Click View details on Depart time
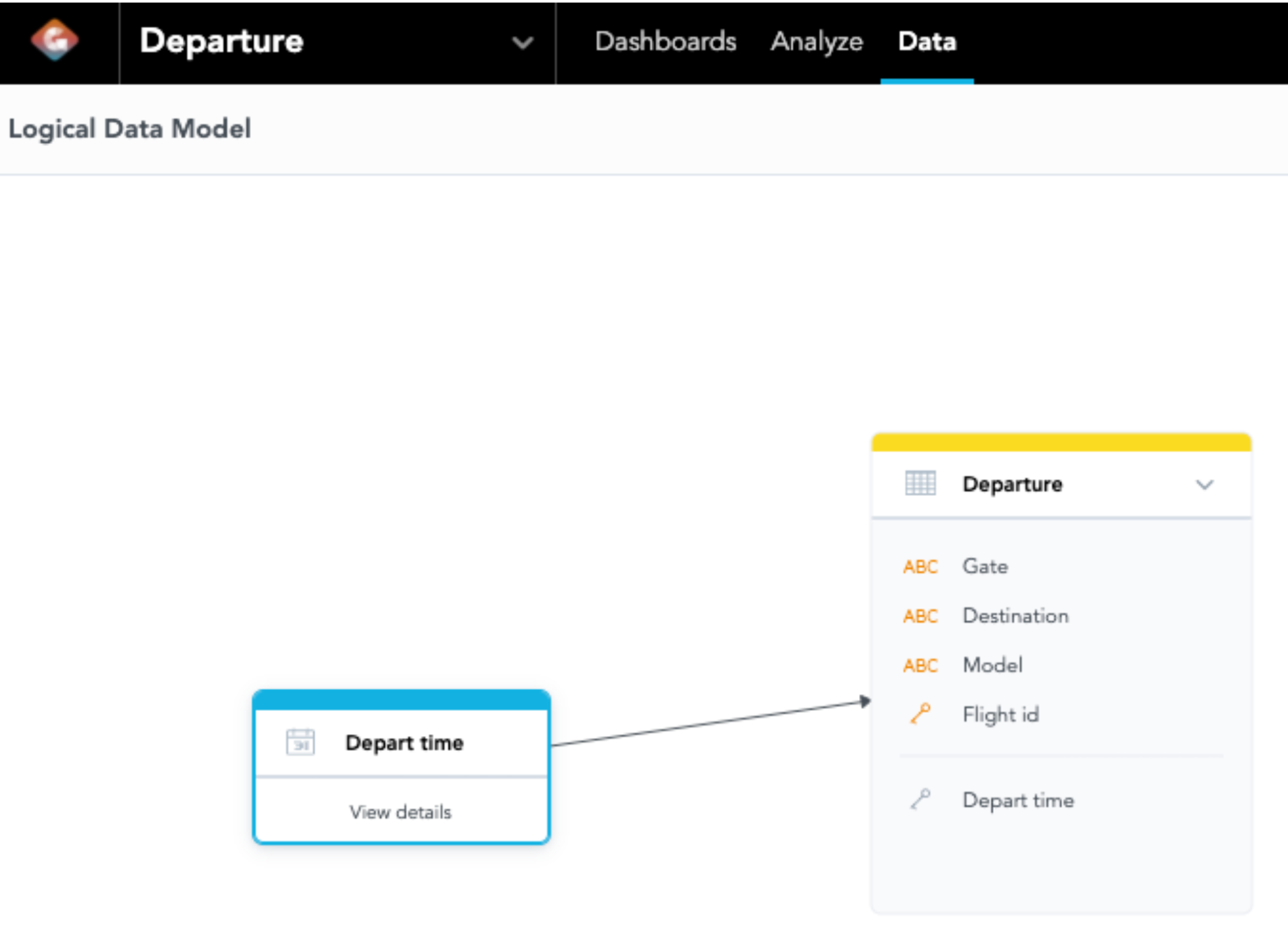The height and width of the screenshot is (931, 1288). pyautogui.click(x=401, y=812)
